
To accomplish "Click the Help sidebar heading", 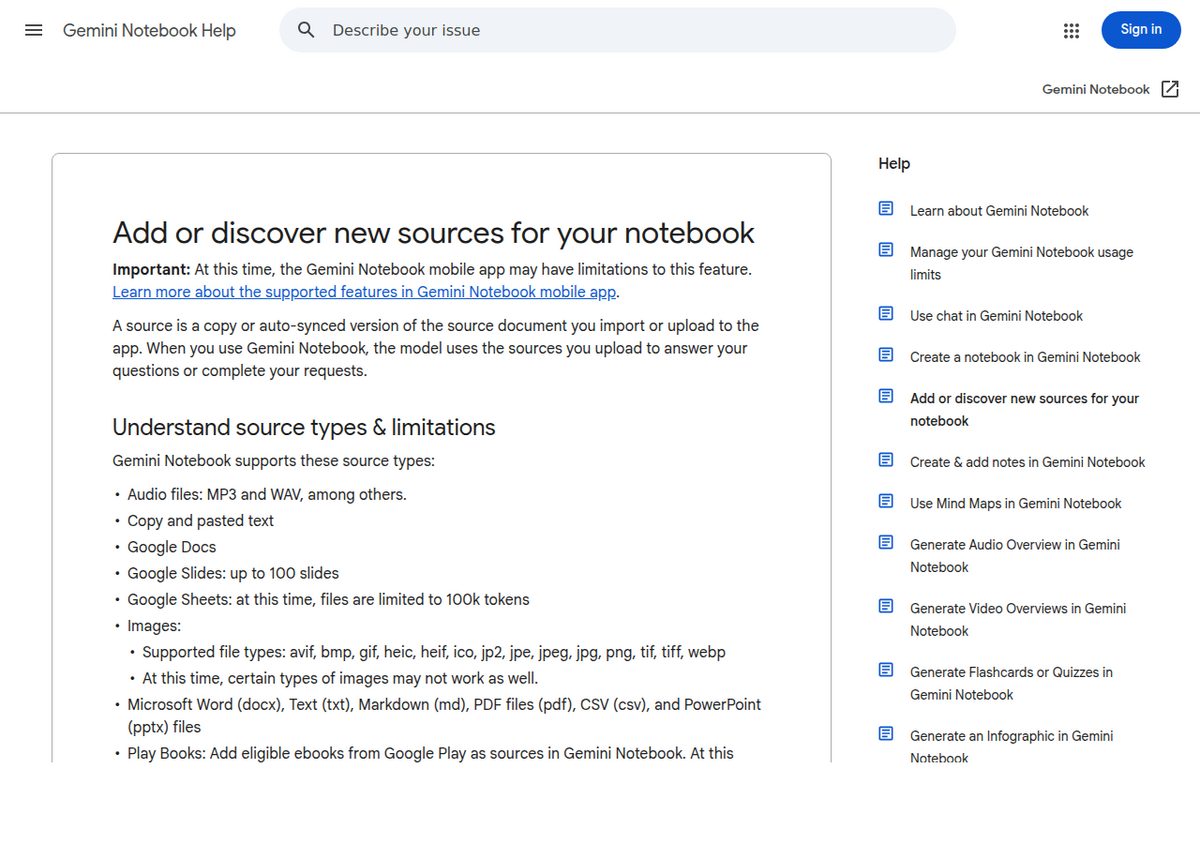I will (x=894, y=163).
